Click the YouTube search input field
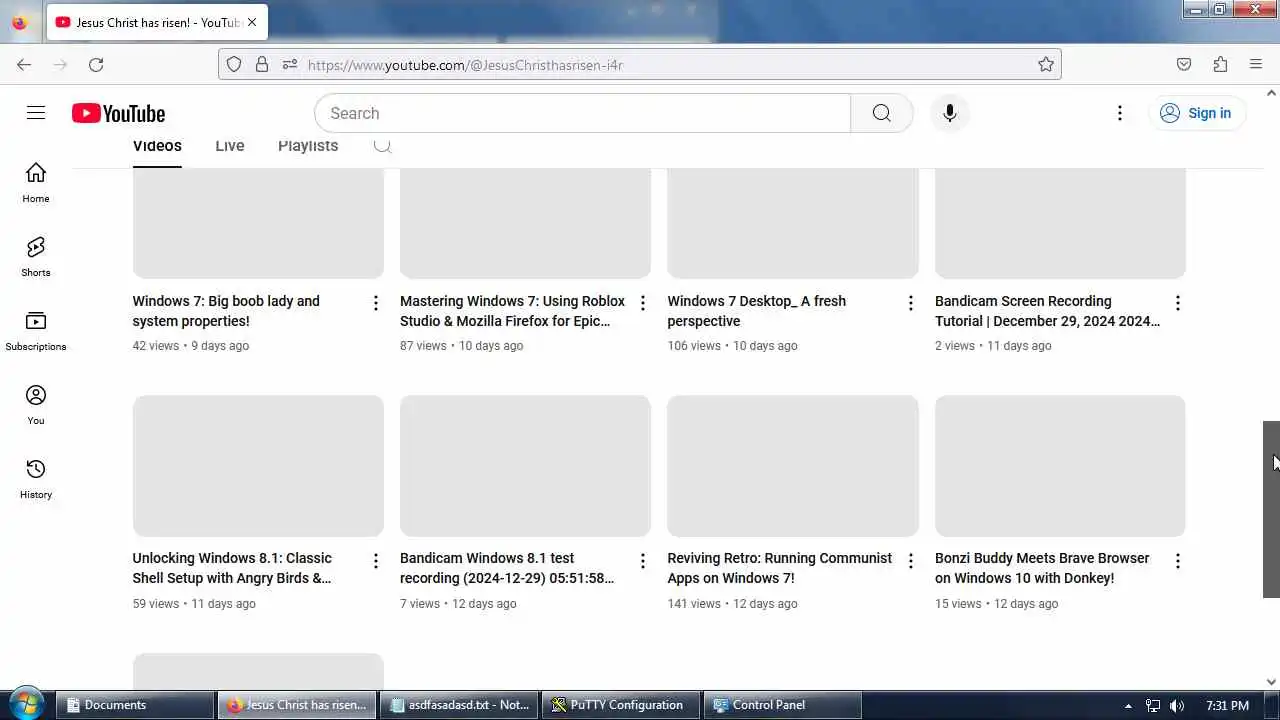This screenshot has height=720, width=1280. point(582,113)
